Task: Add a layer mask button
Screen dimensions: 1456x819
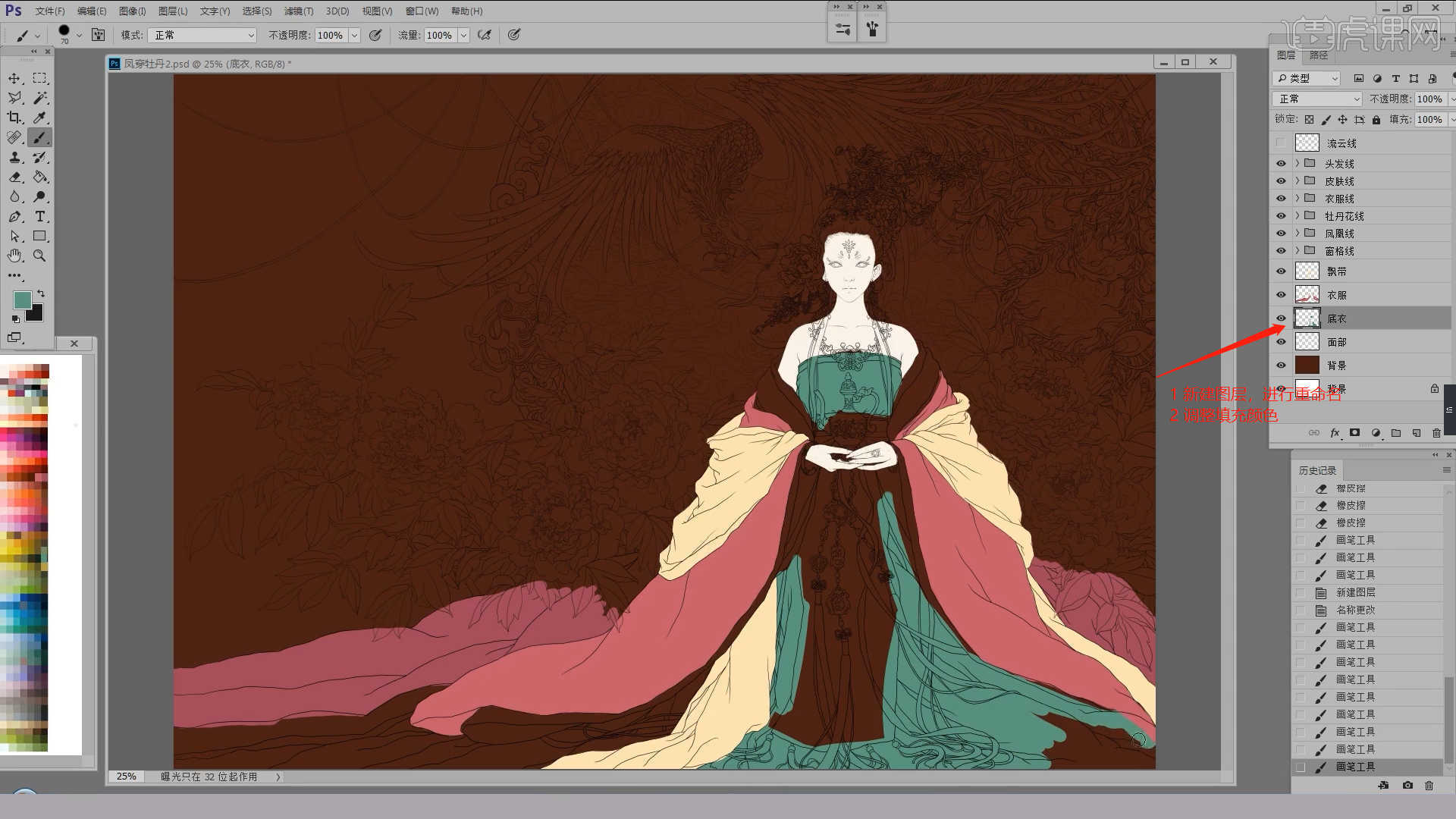Action: (x=1354, y=432)
